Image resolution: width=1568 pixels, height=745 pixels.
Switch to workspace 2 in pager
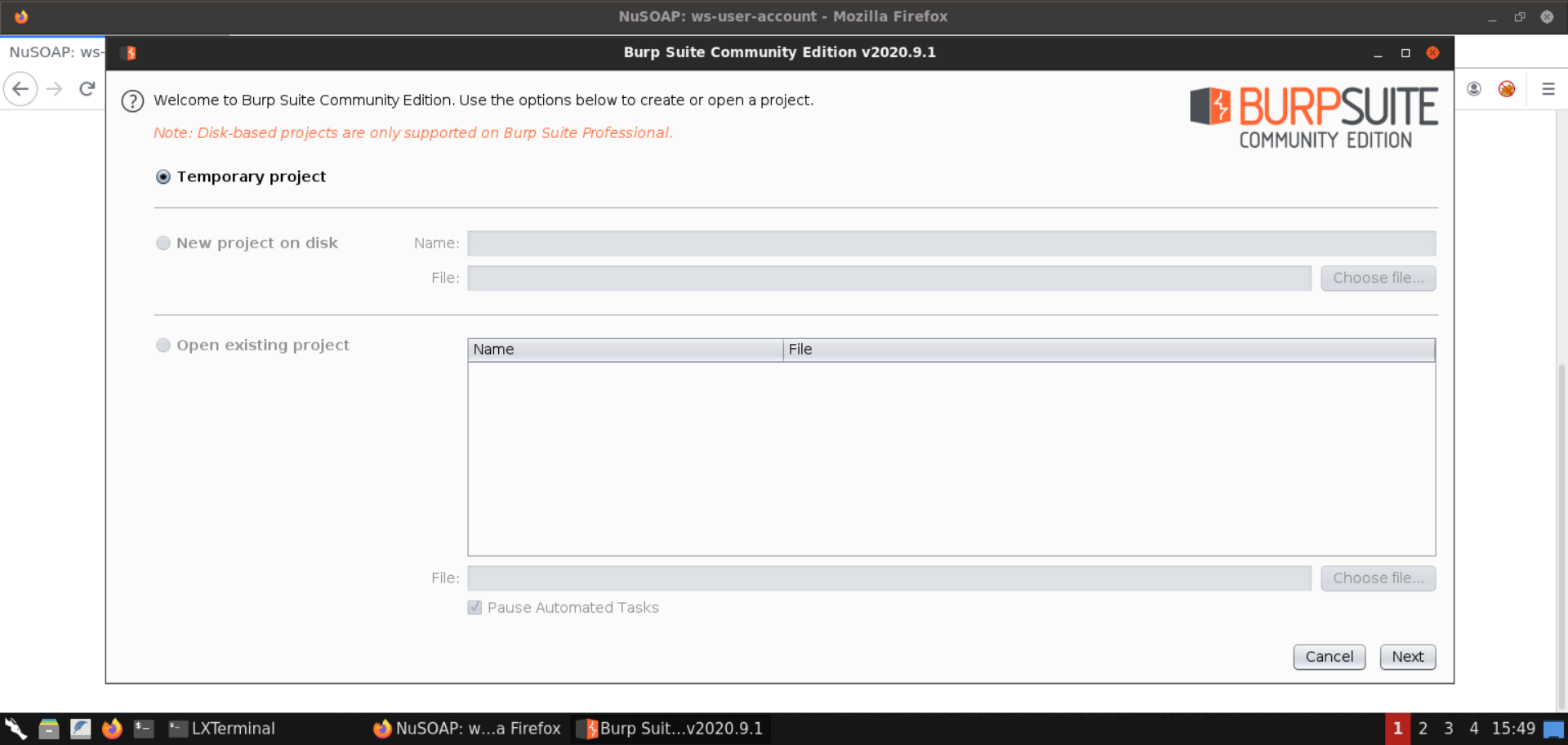pos(1423,729)
